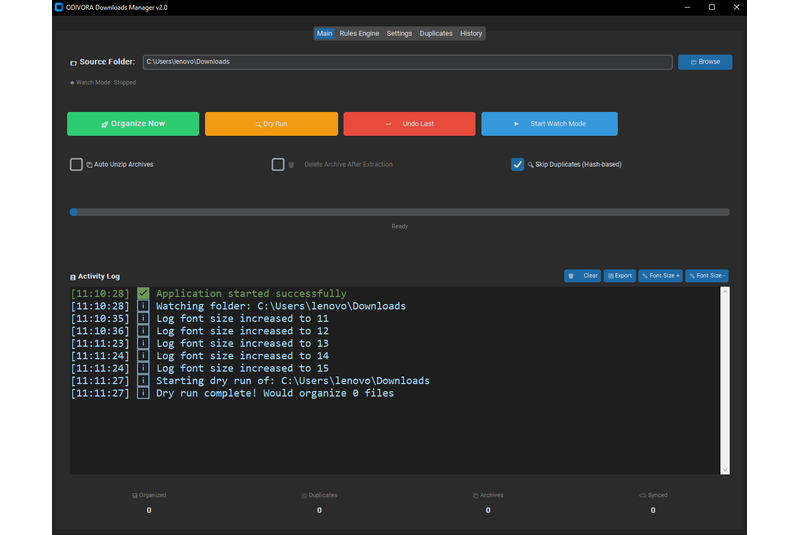Select 'Starting dry run of' log line
800x535 pixels.
(293, 381)
